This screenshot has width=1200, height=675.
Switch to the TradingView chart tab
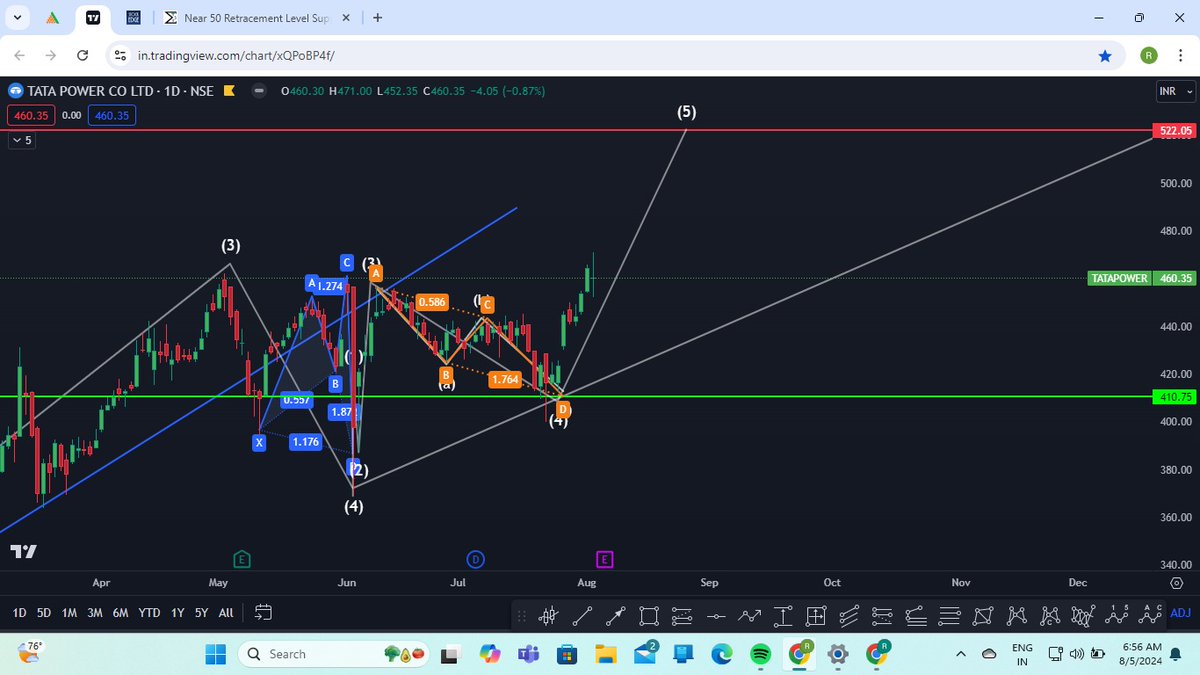(x=93, y=18)
